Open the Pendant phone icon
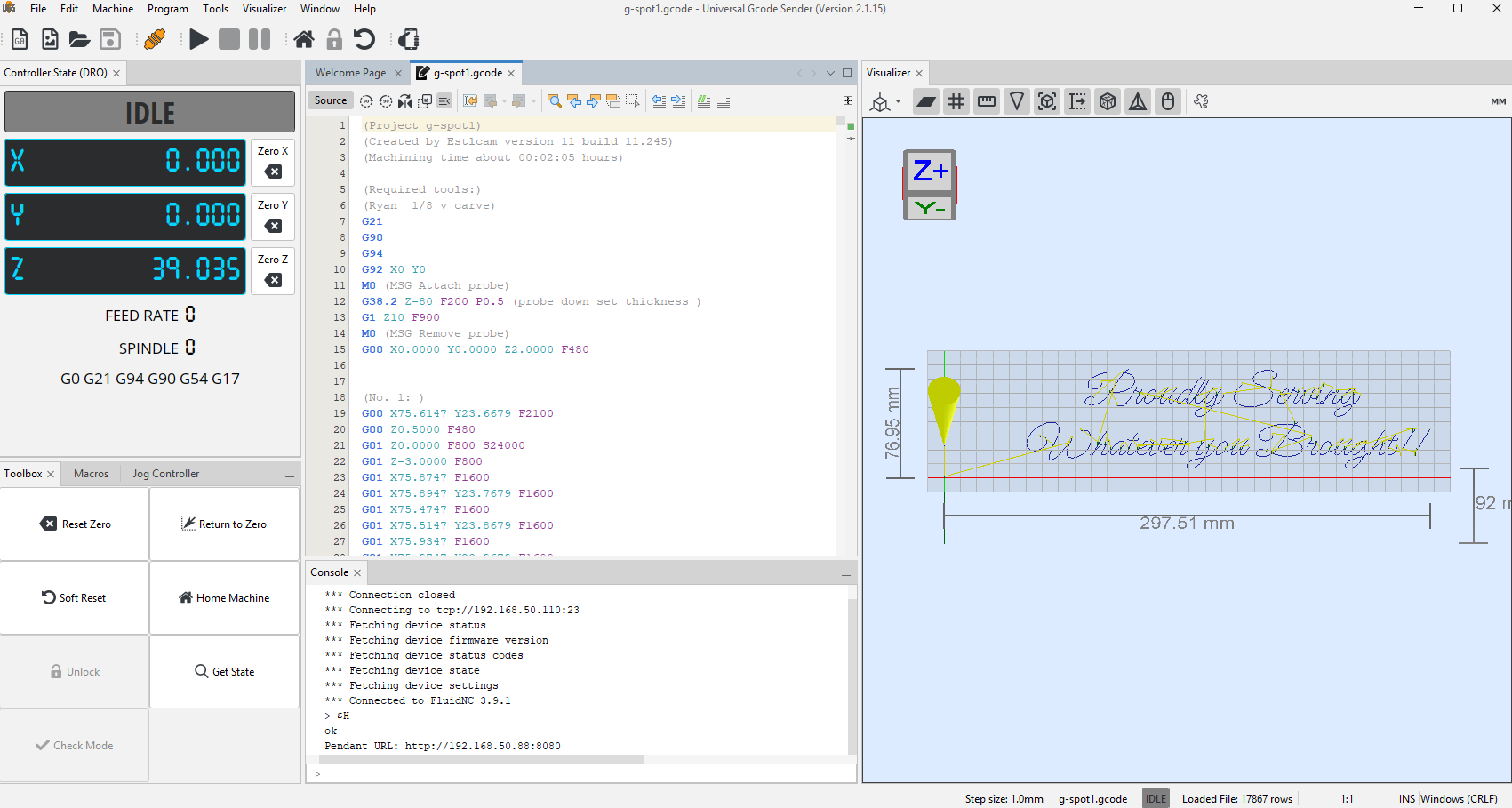Image resolution: width=1512 pixels, height=808 pixels. pos(409,39)
